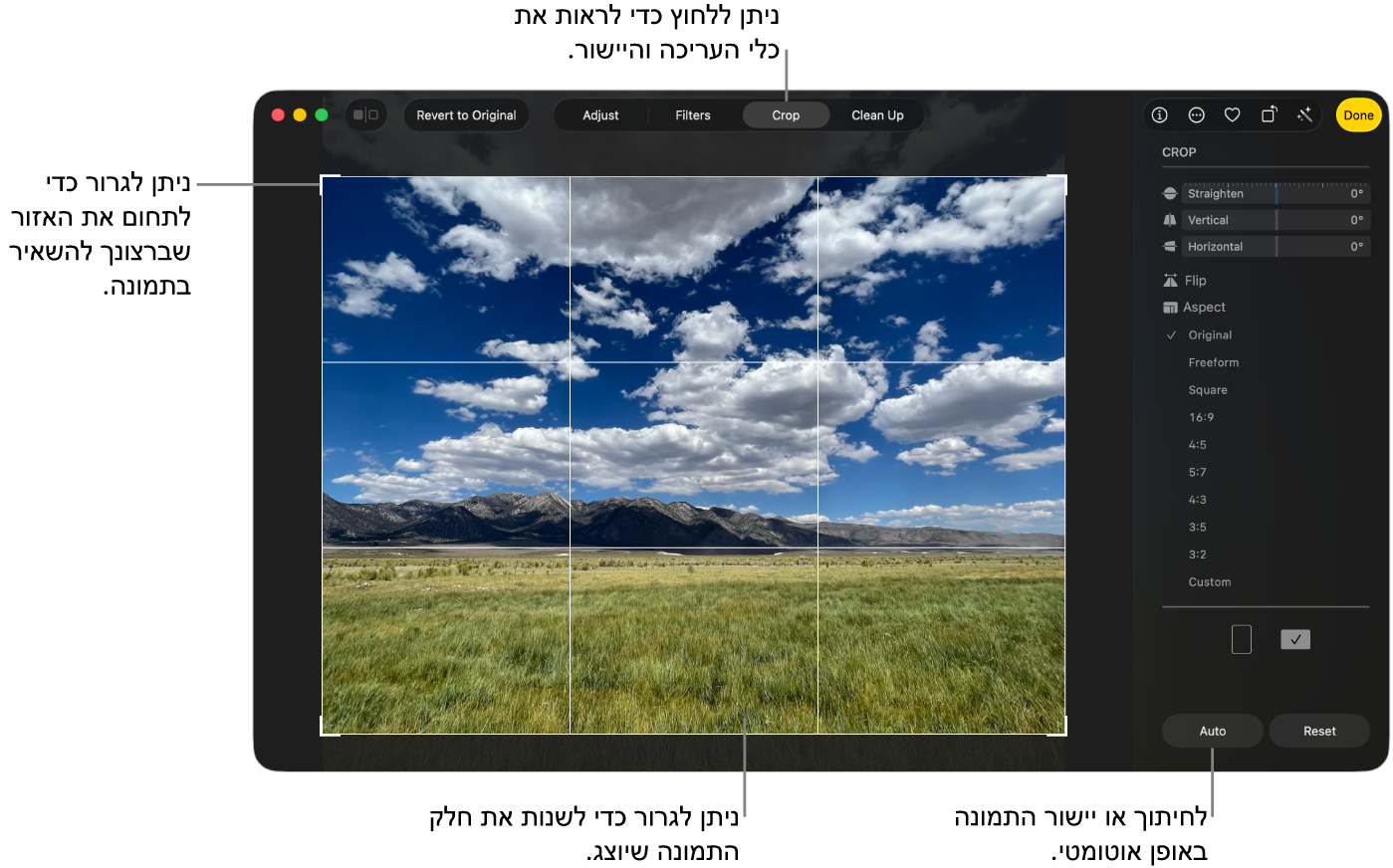Screen dimensions: 1393x868
Task: Mark the photo as favorite with the heart
Action: click(x=1233, y=115)
